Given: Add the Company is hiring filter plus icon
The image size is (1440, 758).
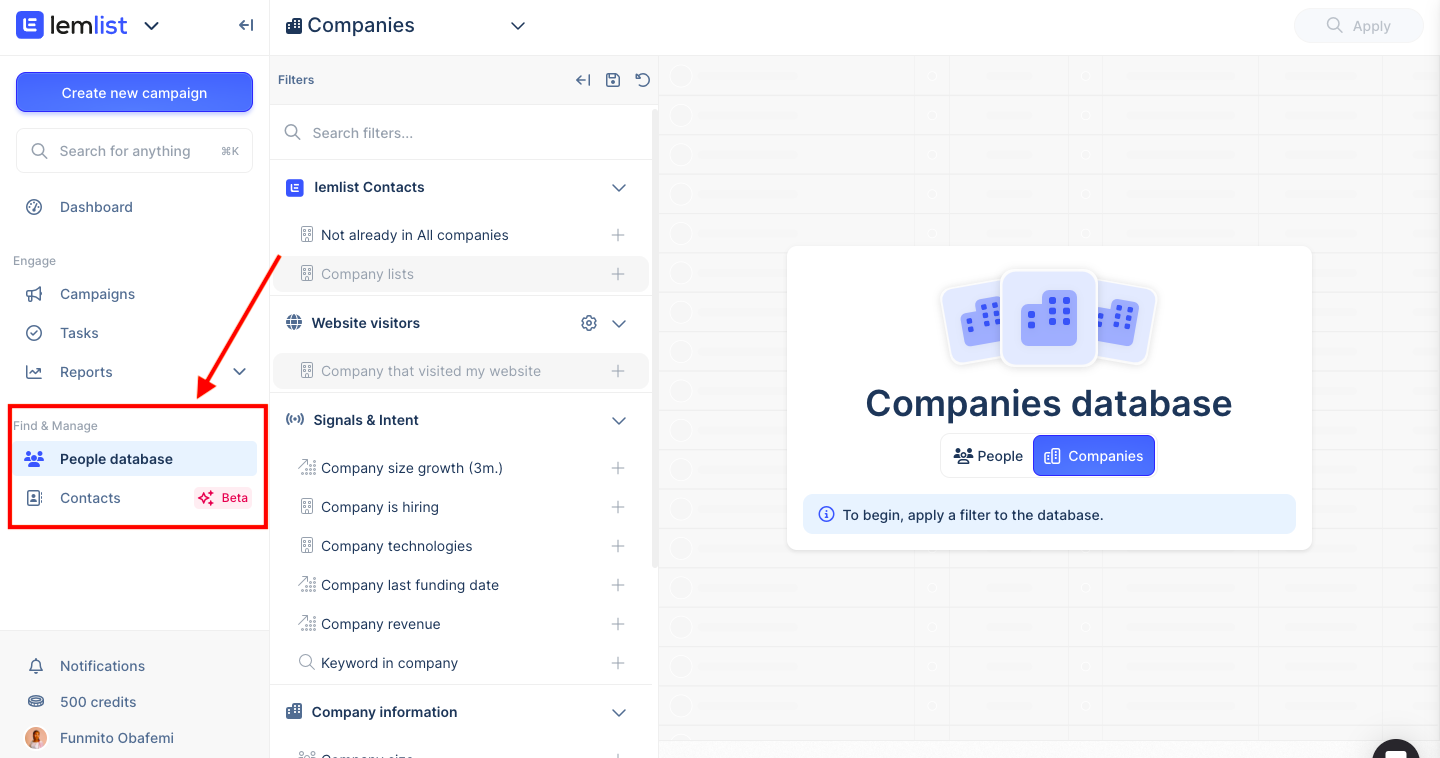Looking at the screenshot, I should click(x=618, y=507).
